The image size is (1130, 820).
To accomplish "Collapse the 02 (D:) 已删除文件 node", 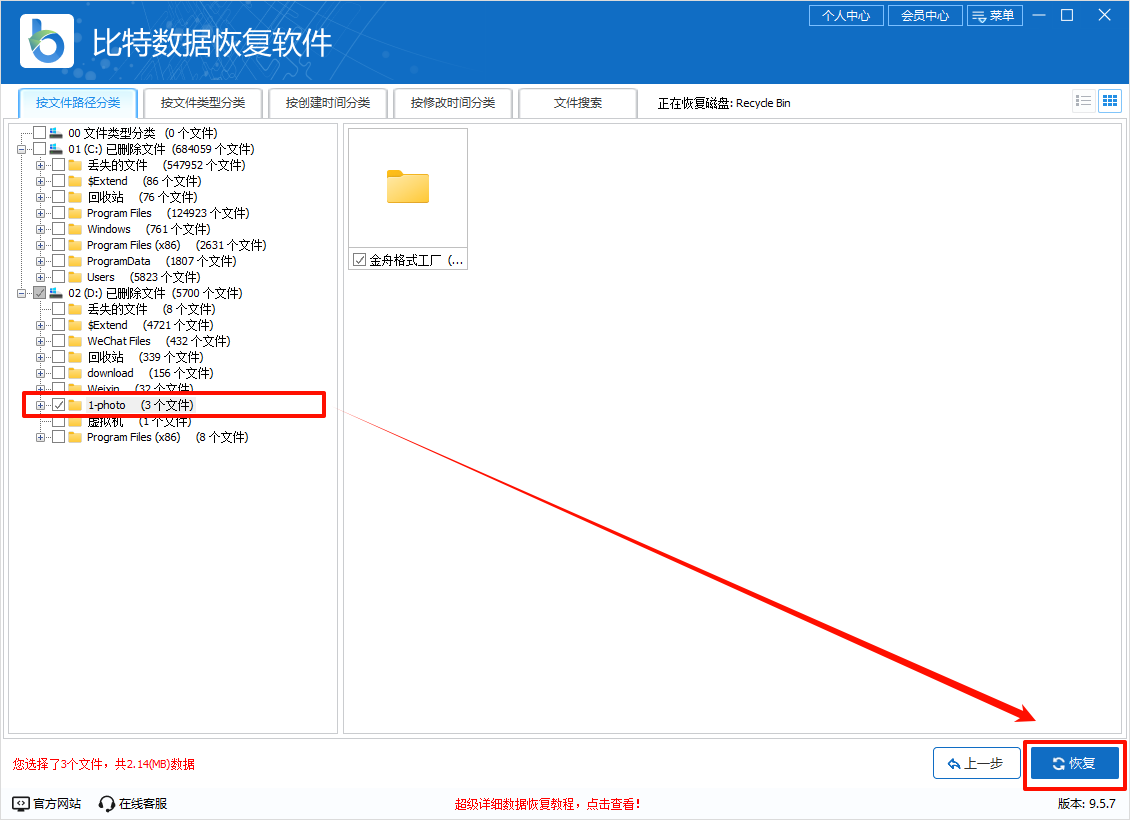I will point(21,293).
